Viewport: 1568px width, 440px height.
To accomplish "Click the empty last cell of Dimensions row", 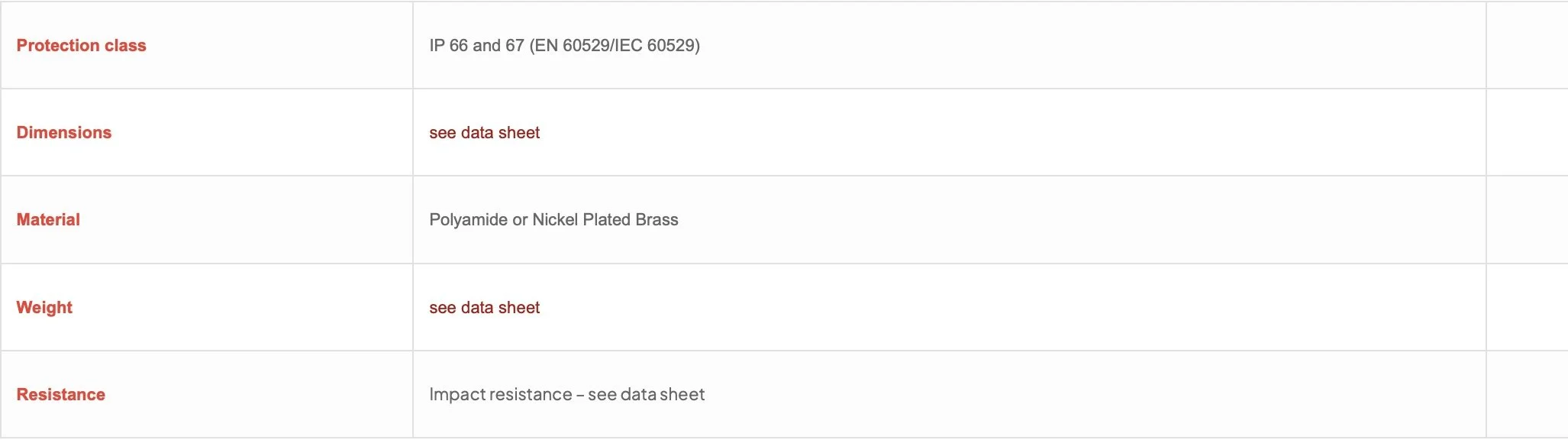I will (1527, 132).
